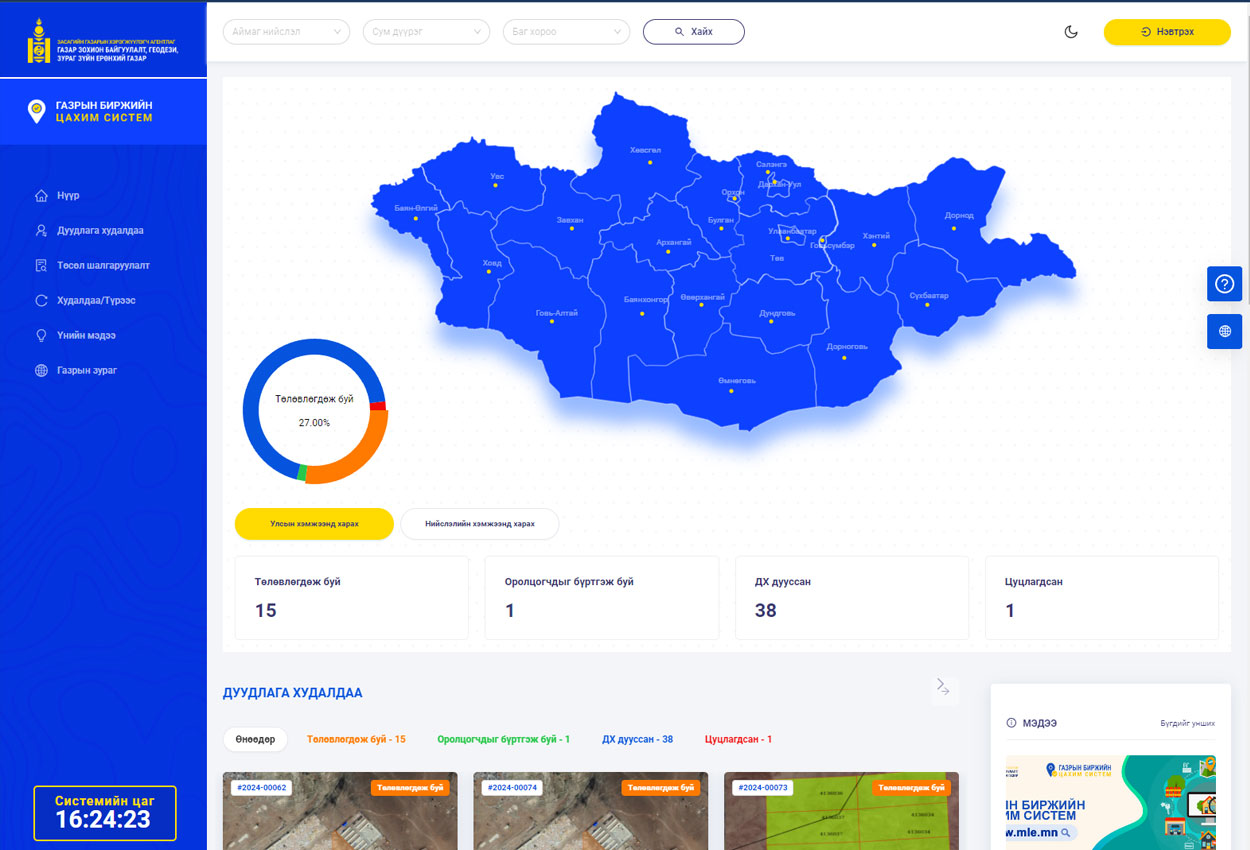Image resolution: width=1250 pixels, height=850 pixels.
Task: Open the Аймаг нийслэл dropdown
Action: tap(286, 32)
